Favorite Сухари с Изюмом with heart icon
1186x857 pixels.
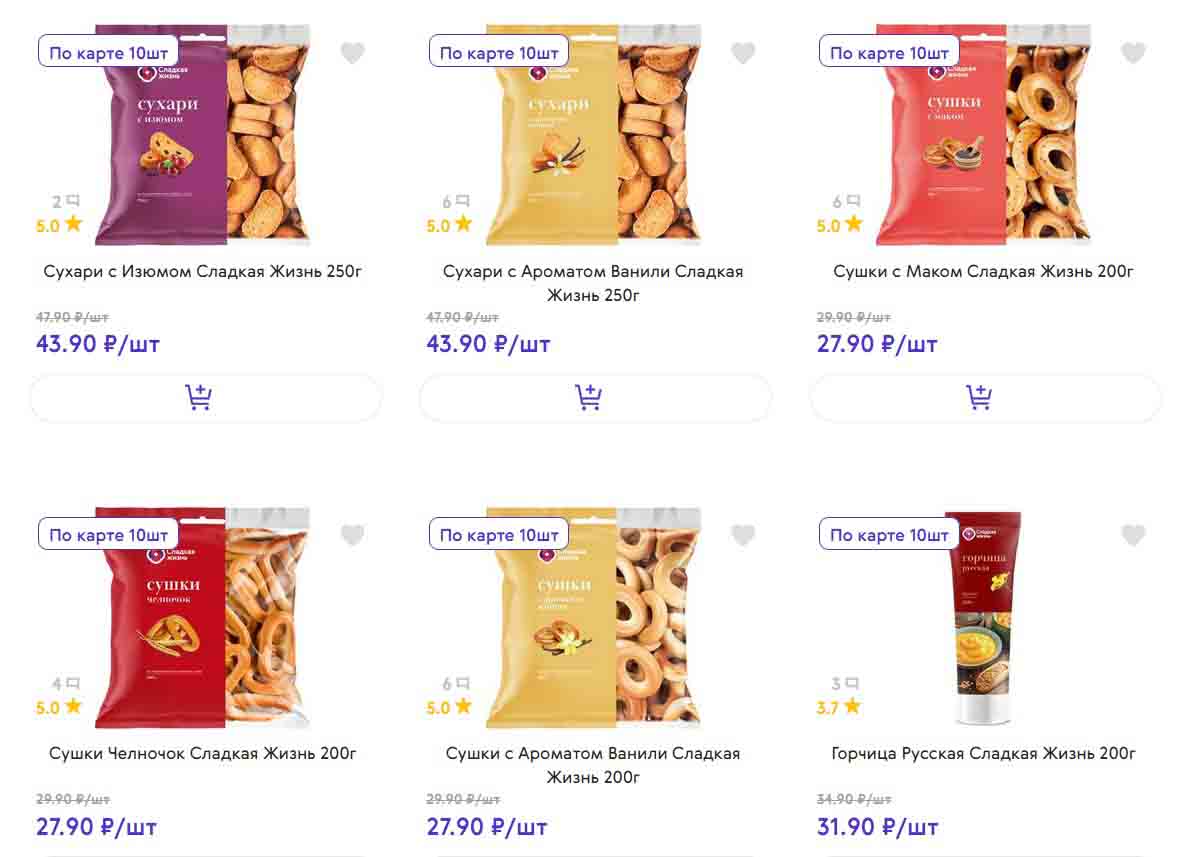tap(352, 53)
